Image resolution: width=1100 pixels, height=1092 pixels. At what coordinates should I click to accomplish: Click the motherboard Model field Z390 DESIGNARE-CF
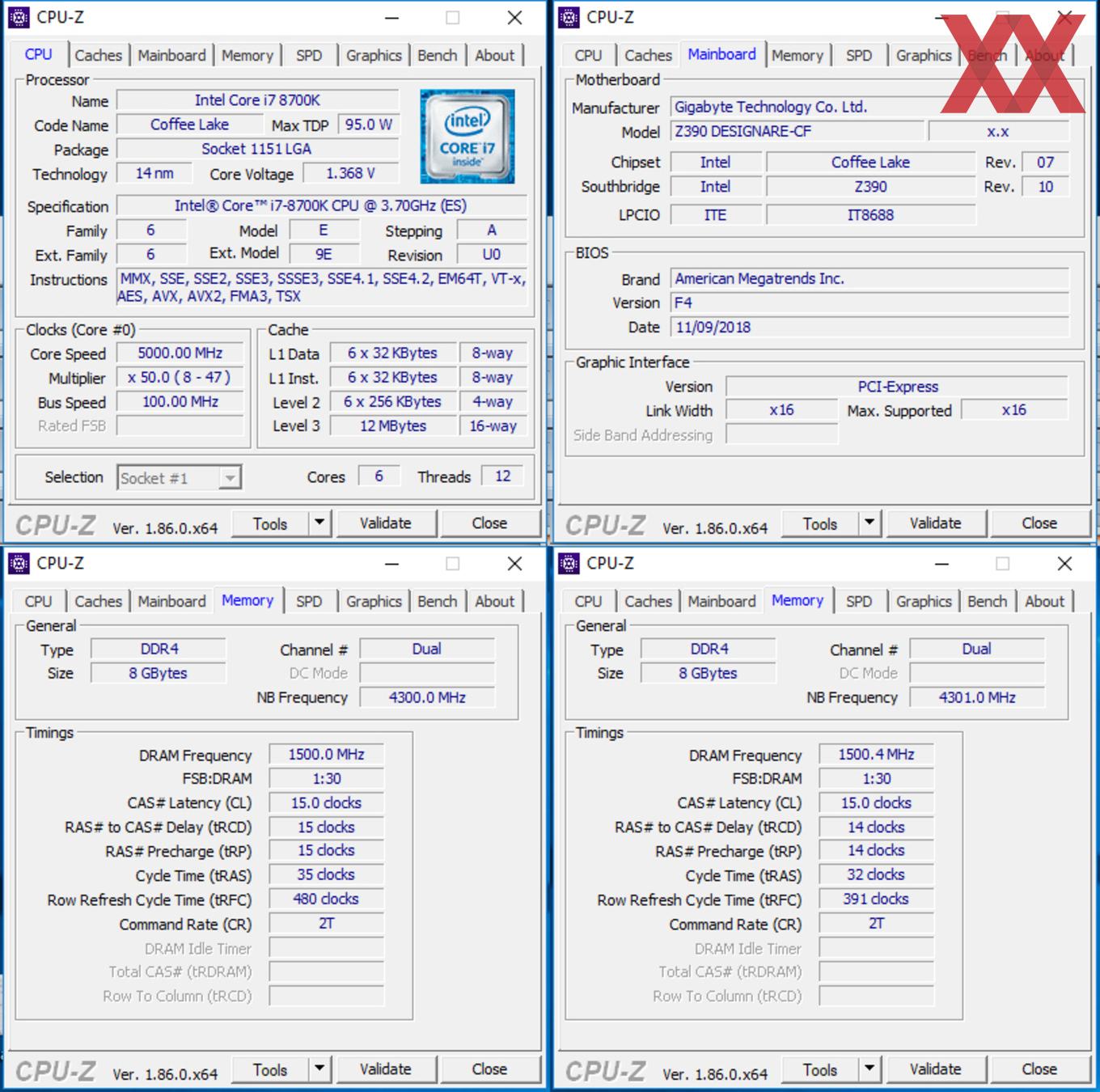[x=797, y=131]
